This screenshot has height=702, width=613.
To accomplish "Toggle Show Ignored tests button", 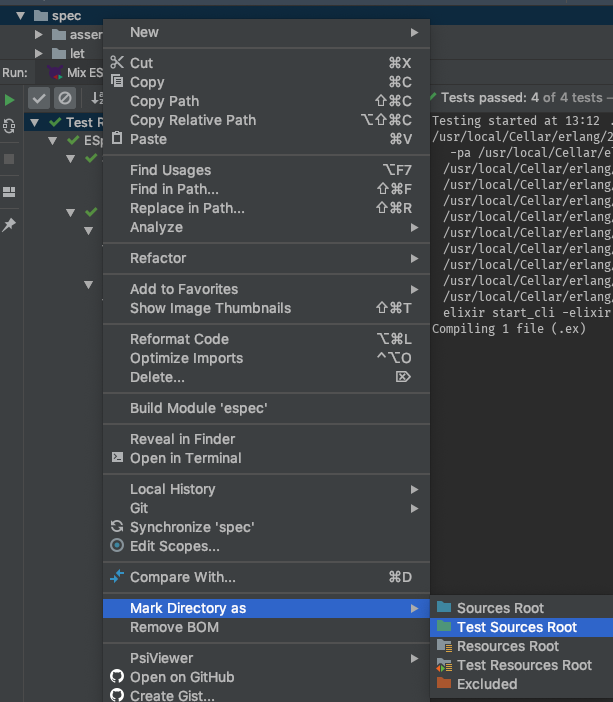I will pos(65,98).
